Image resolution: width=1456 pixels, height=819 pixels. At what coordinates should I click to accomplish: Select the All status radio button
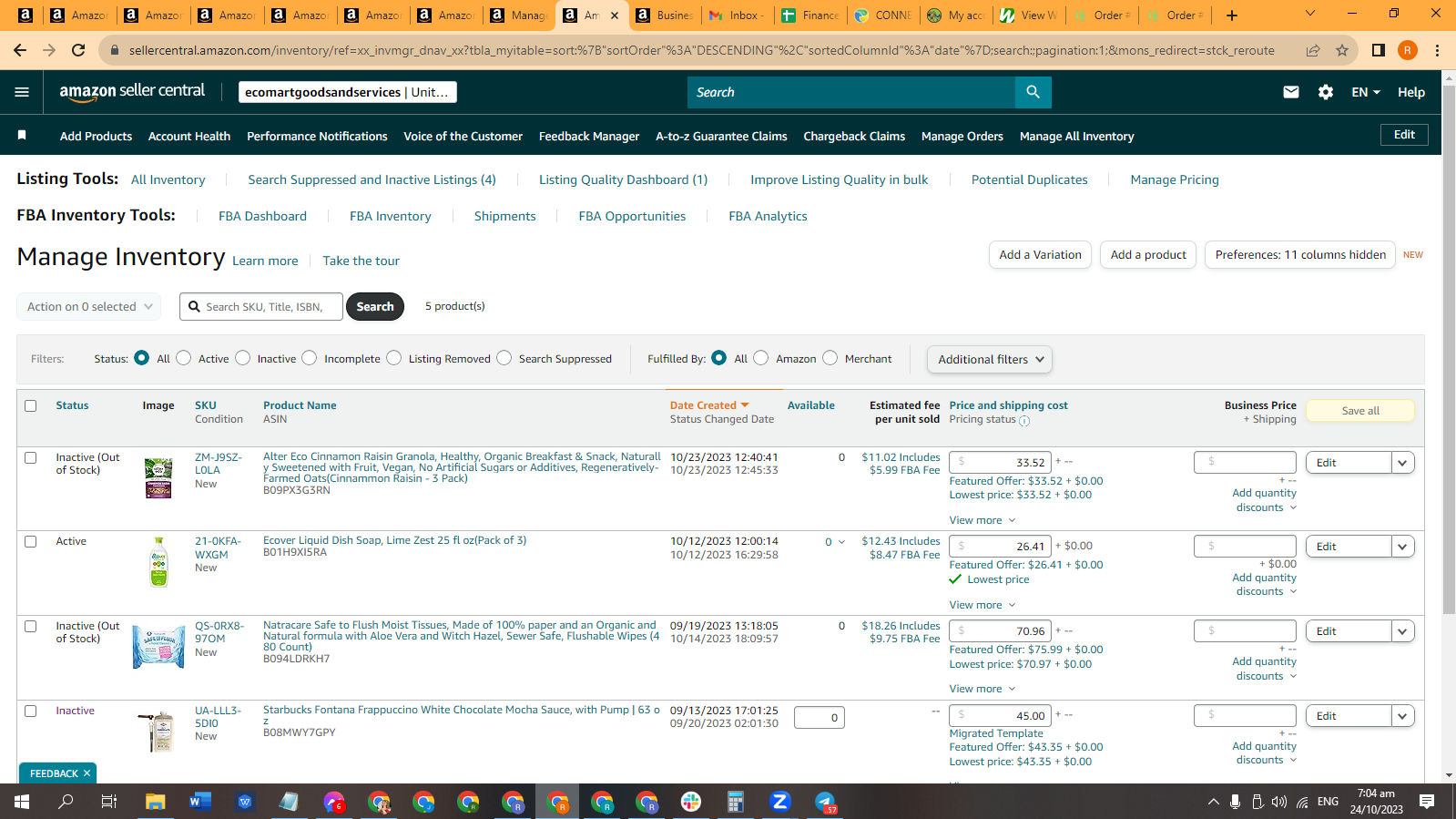[142, 358]
